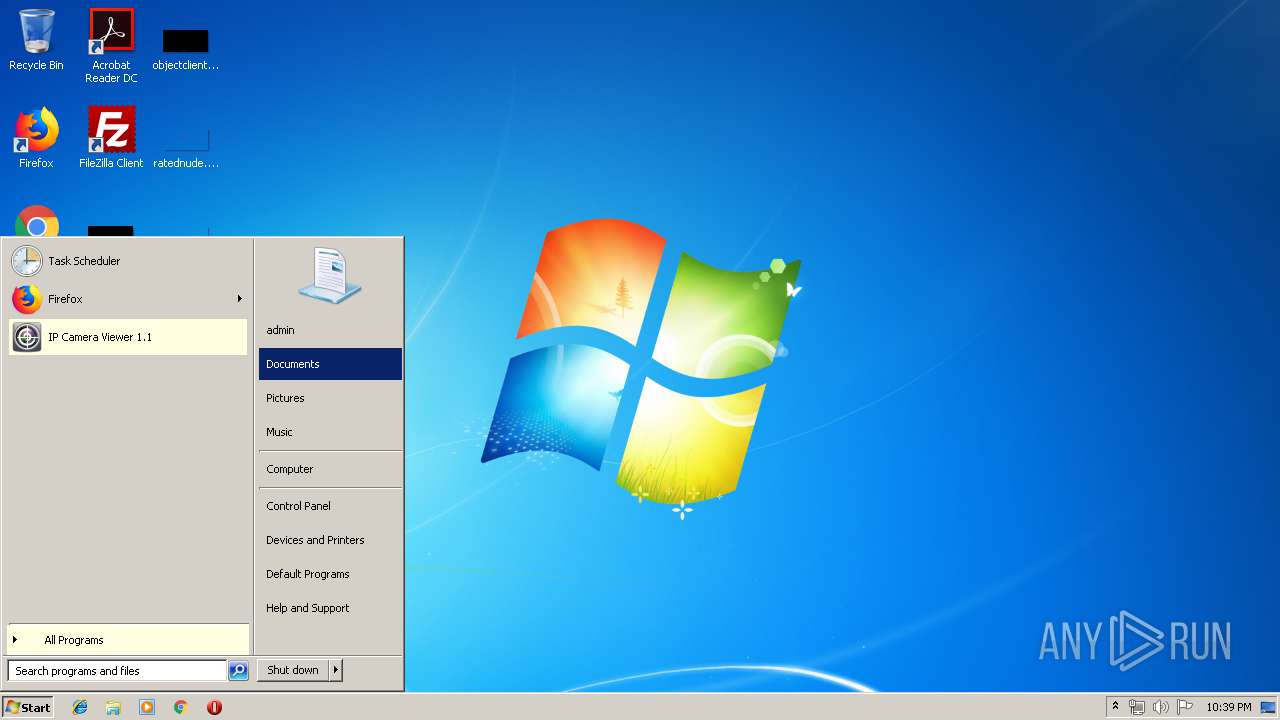Open Documents from Start menu
This screenshot has height=720, width=1280.
(x=330, y=364)
